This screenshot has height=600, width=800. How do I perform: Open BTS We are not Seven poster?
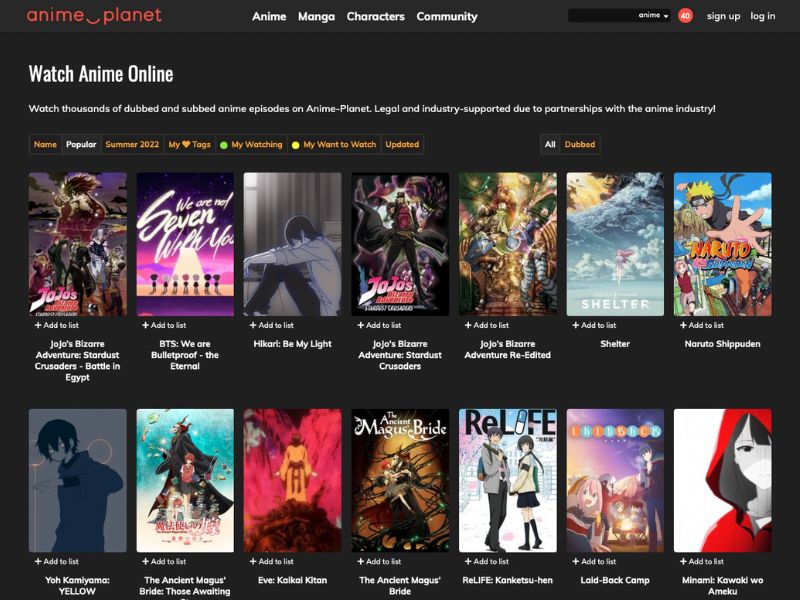point(185,244)
